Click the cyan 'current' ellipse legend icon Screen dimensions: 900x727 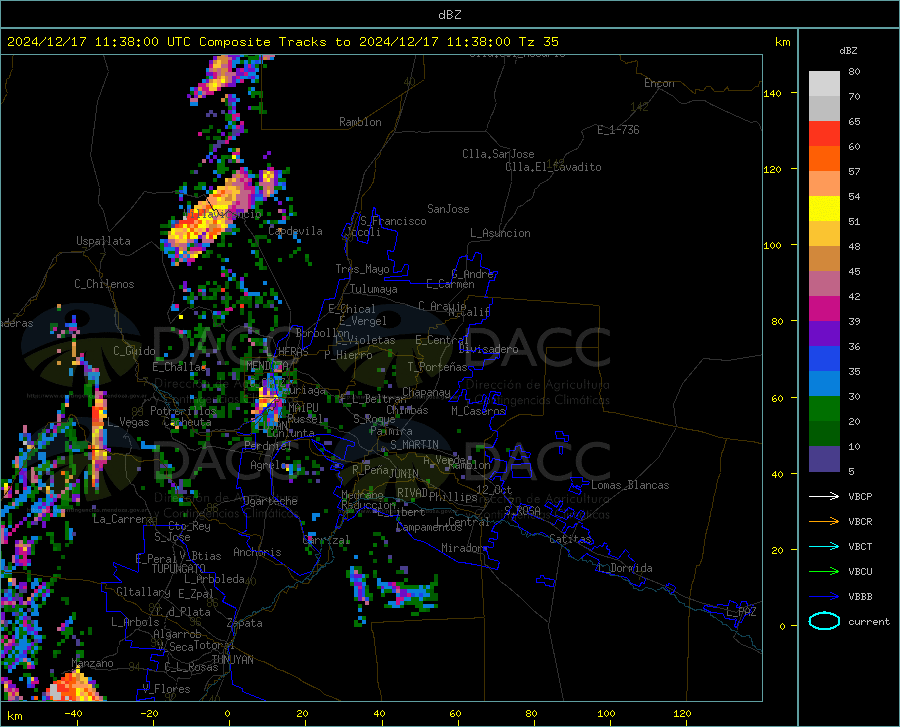(824, 621)
